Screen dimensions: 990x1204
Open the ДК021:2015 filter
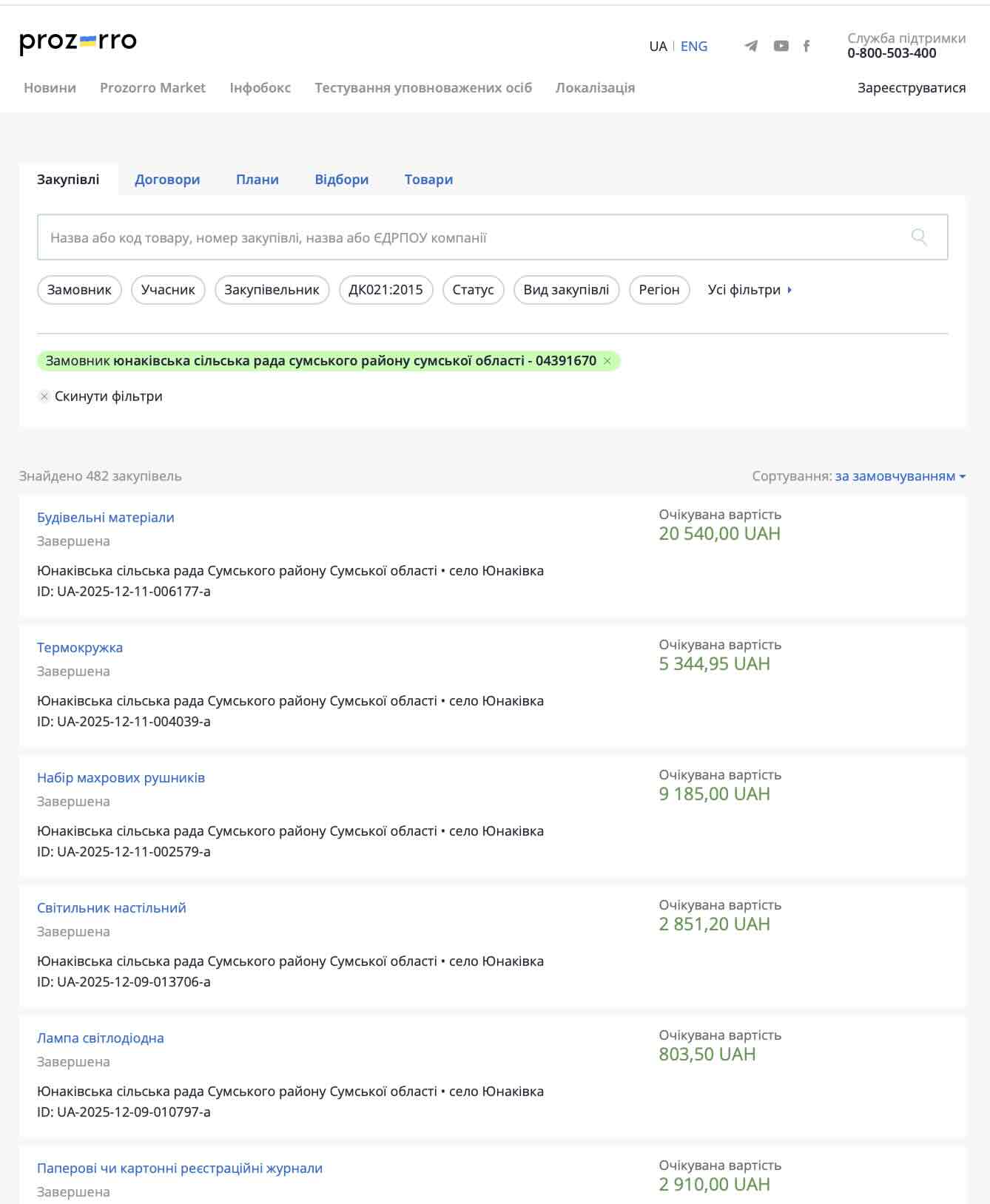point(385,290)
